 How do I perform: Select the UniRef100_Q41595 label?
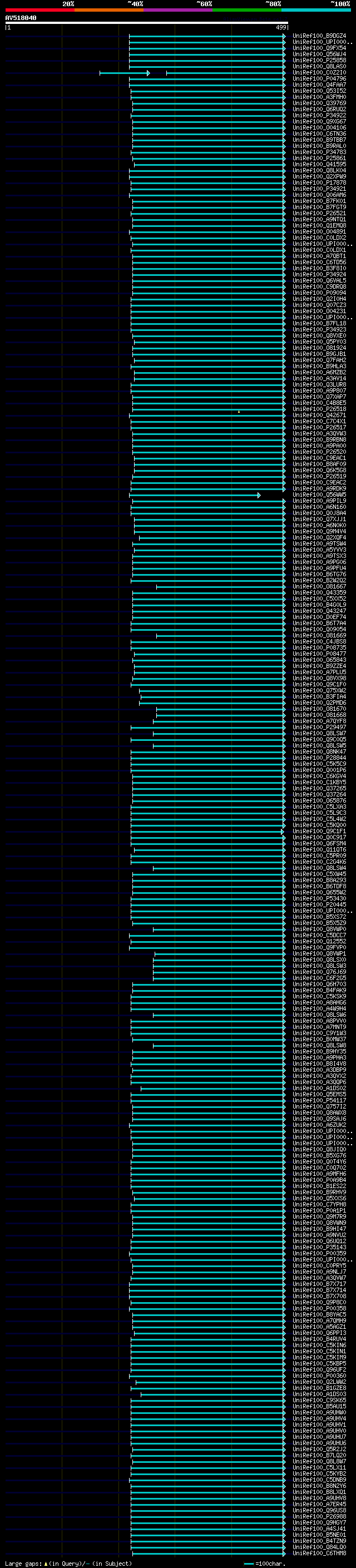[x=319, y=164]
